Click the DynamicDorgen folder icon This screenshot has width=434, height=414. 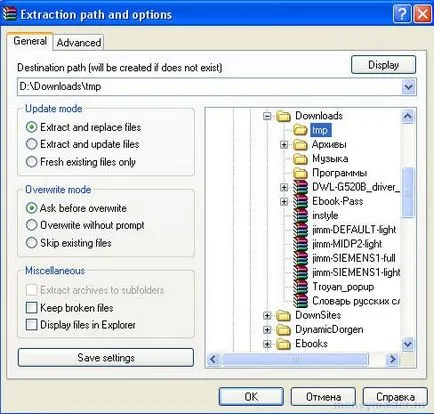click(x=284, y=330)
